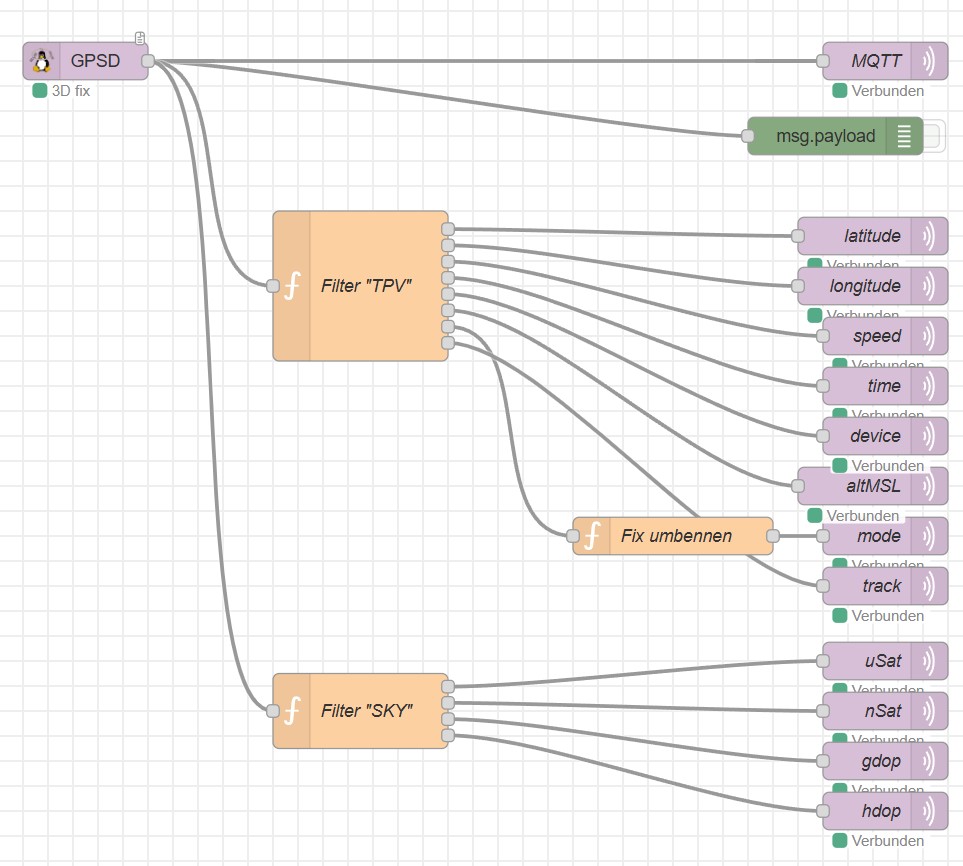Viewport: 963px width, 866px height.
Task: Select the track output node
Action: (x=876, y=586)
